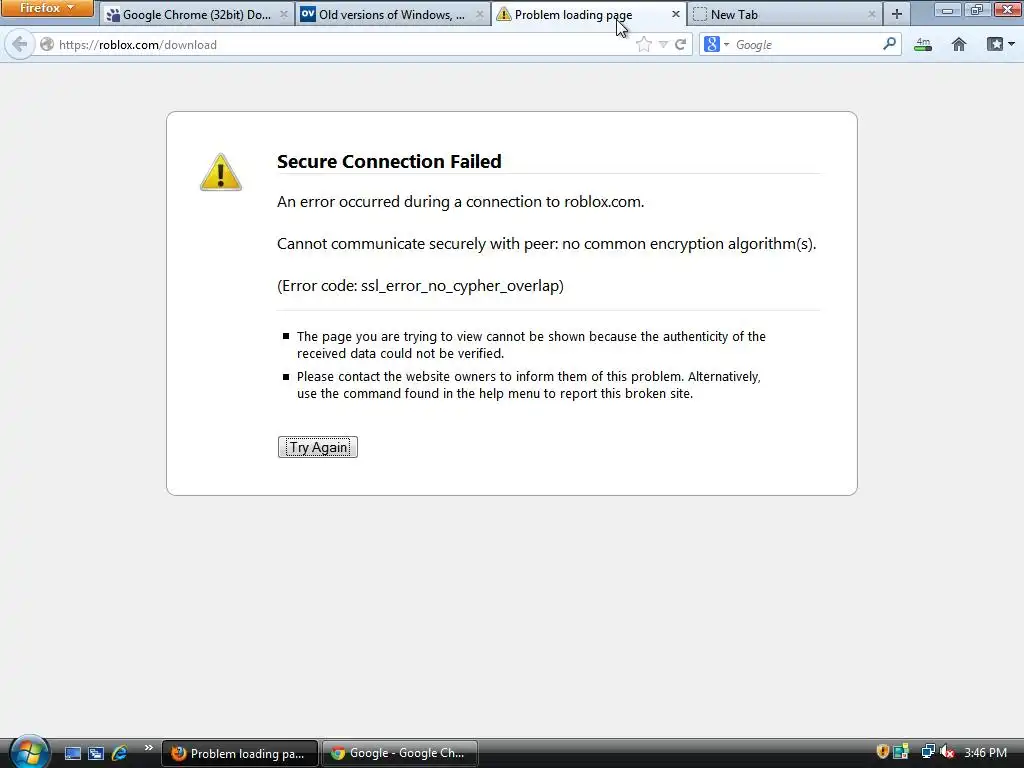Expand the Quick Launch overflow chevron

(148, 748)
